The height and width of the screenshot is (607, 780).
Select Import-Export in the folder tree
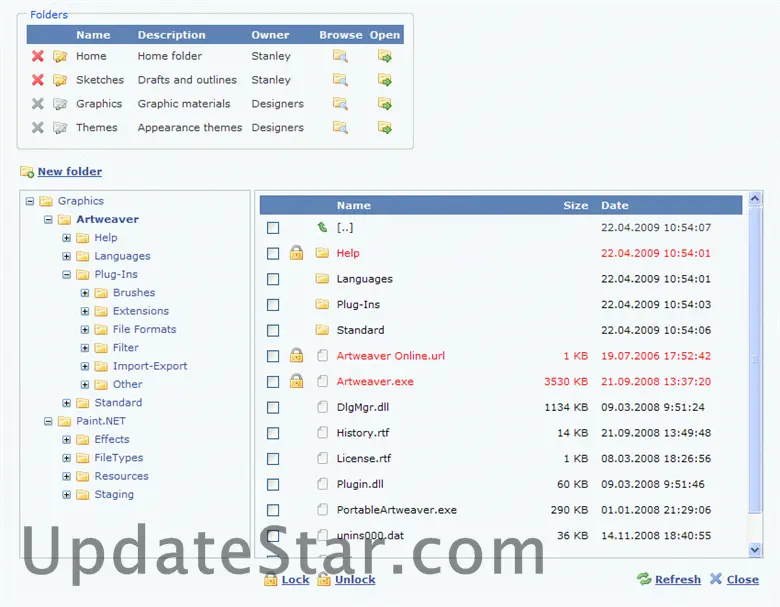[x=150, y=366]
